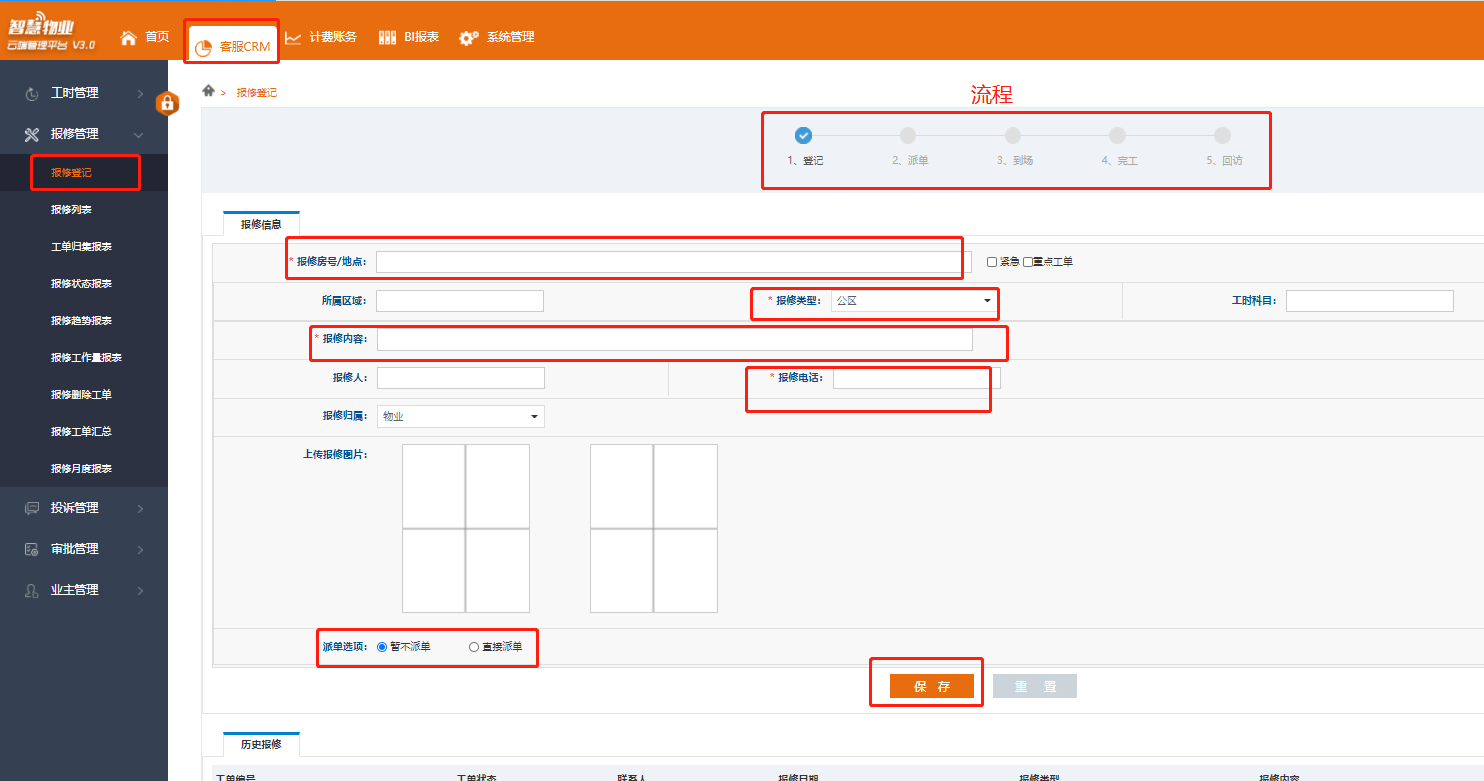The height and width of the screenshot is (781, 1484).
Task: Open 报修登记 in the sidebar
Action: point(71,173)
